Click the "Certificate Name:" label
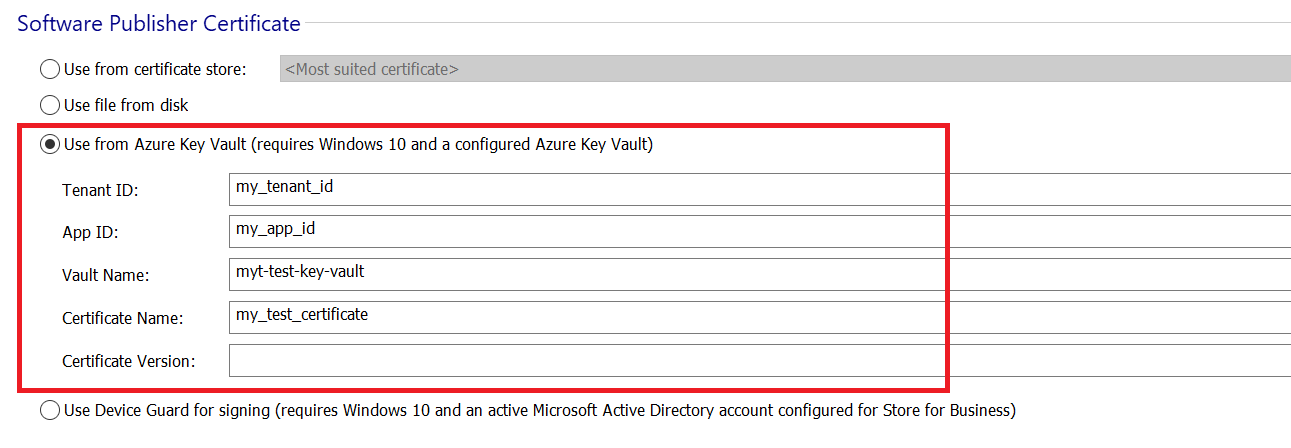This screenshot has width=1291, height=448. 122,318
